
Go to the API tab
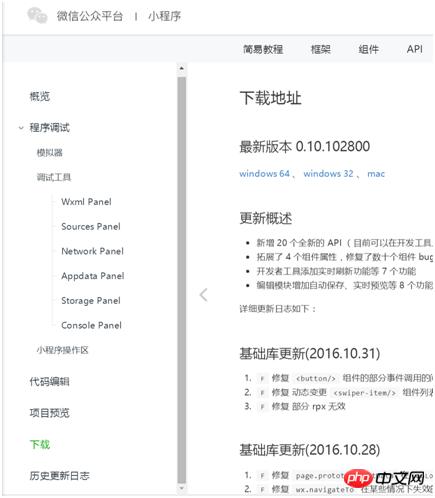[x=415, y=49]
